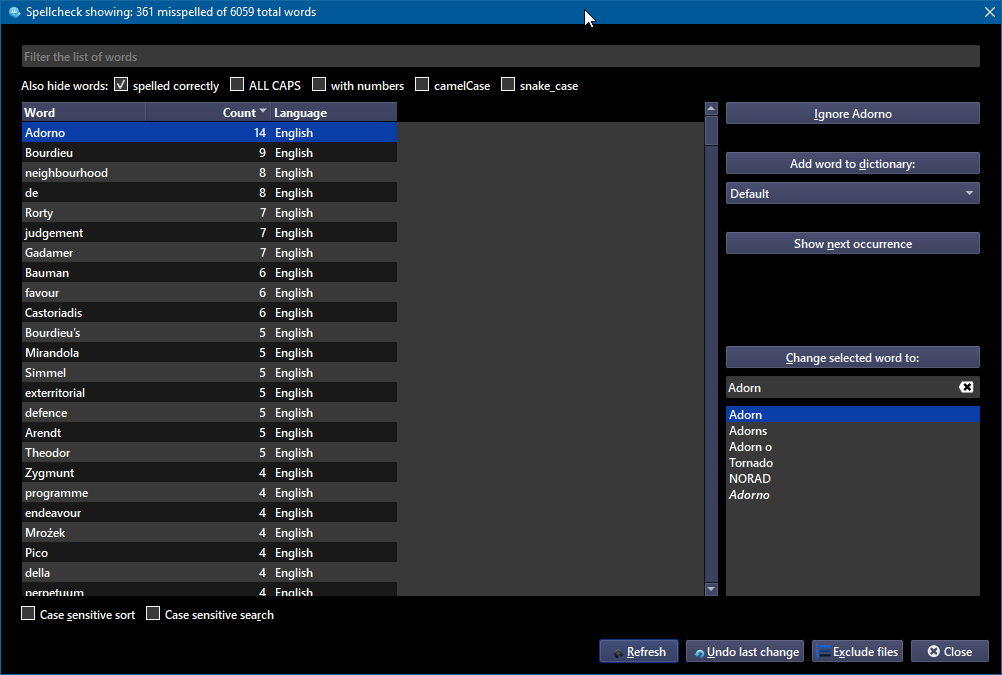Select the word Pico
The image size is (1002, 675).
(x=210, y=552)
